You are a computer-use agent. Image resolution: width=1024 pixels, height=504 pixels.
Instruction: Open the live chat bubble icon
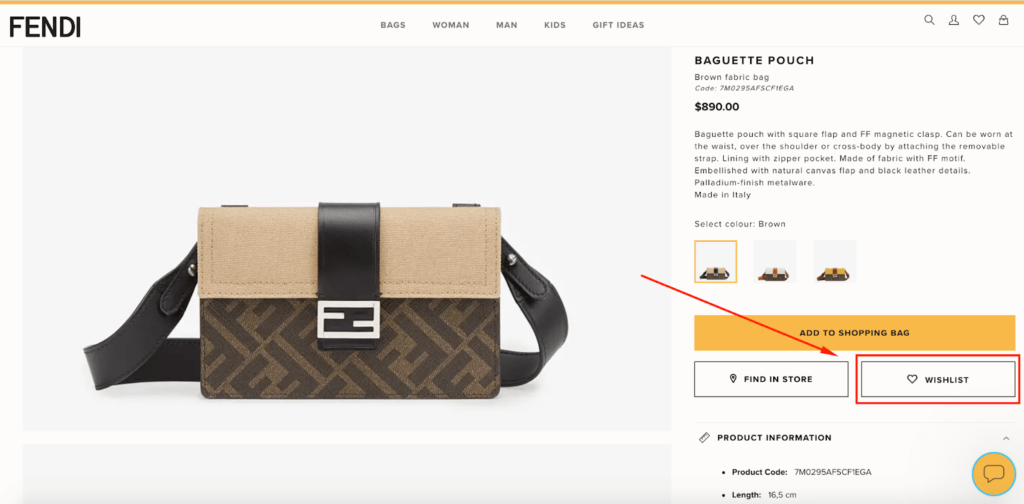pos(993,473)
